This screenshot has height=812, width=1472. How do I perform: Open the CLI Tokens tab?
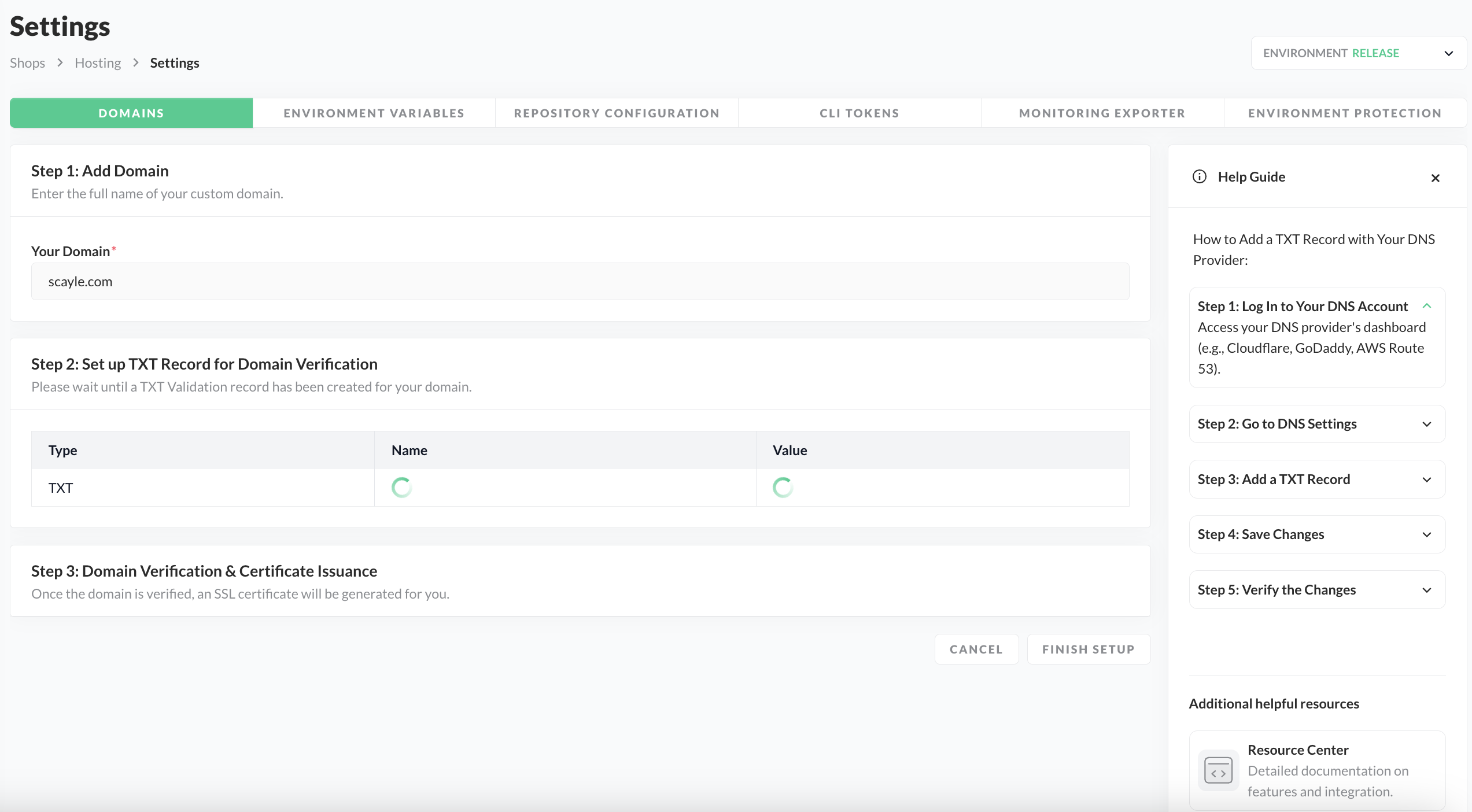point(859,113)
